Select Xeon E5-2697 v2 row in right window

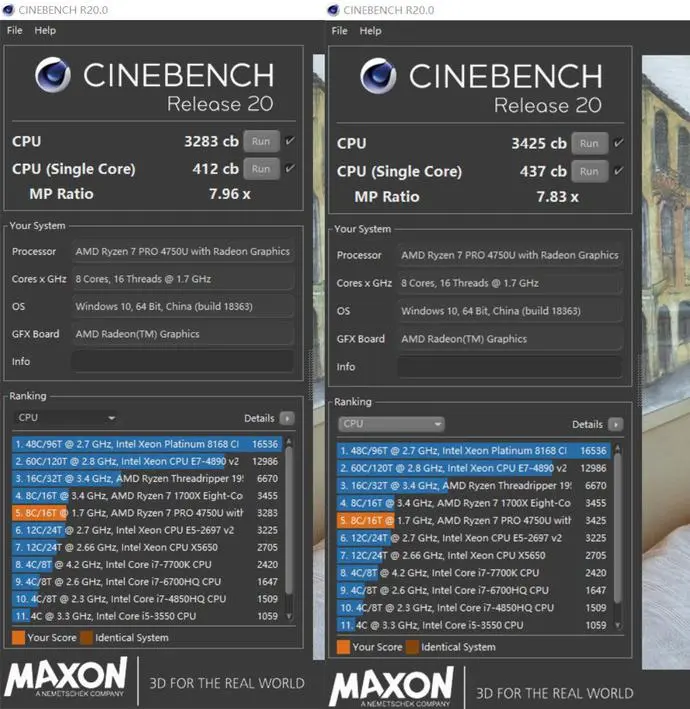click(x=473, y=538)
